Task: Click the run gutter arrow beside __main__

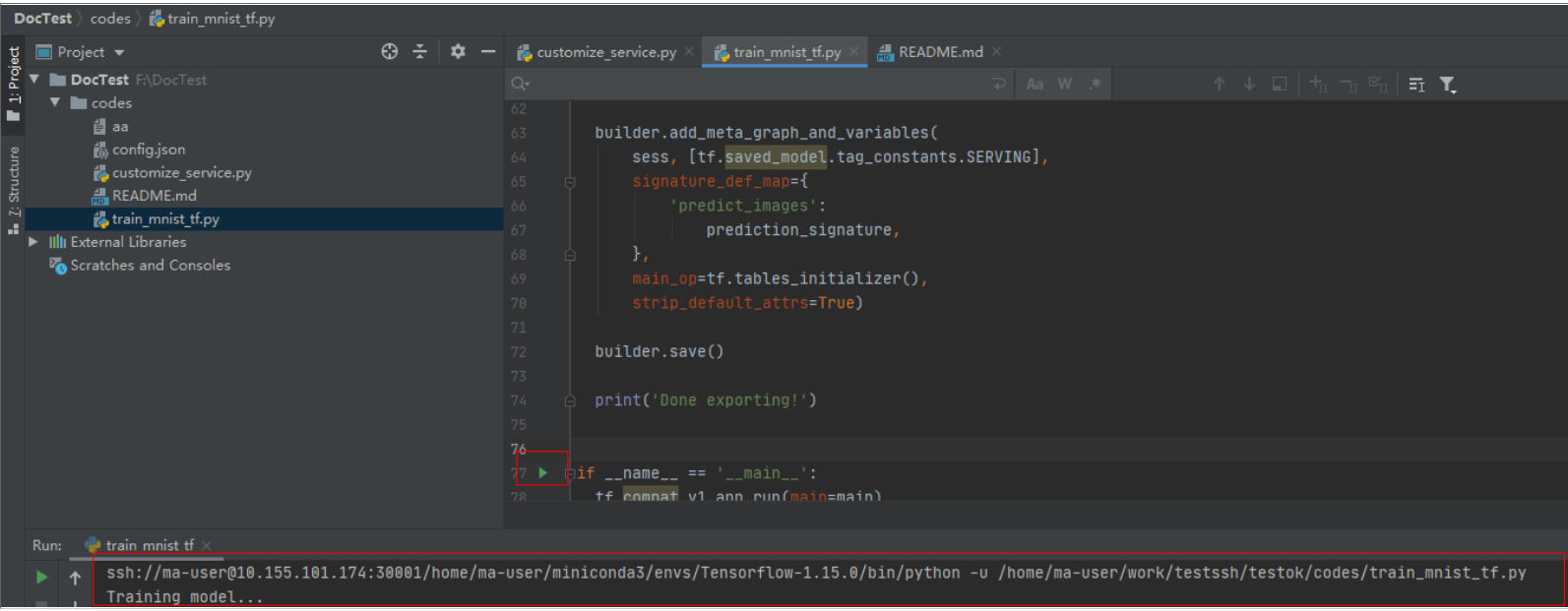Action: (x=542, y=473)
